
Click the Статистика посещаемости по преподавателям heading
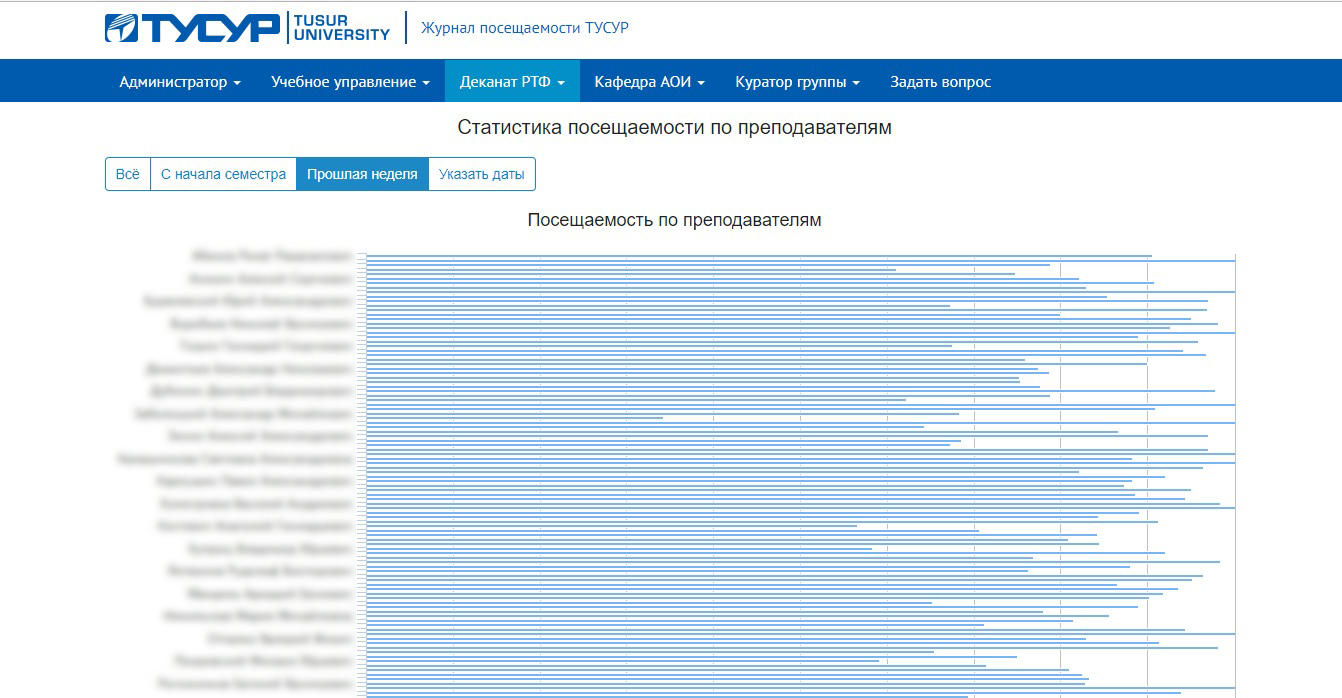674,128
